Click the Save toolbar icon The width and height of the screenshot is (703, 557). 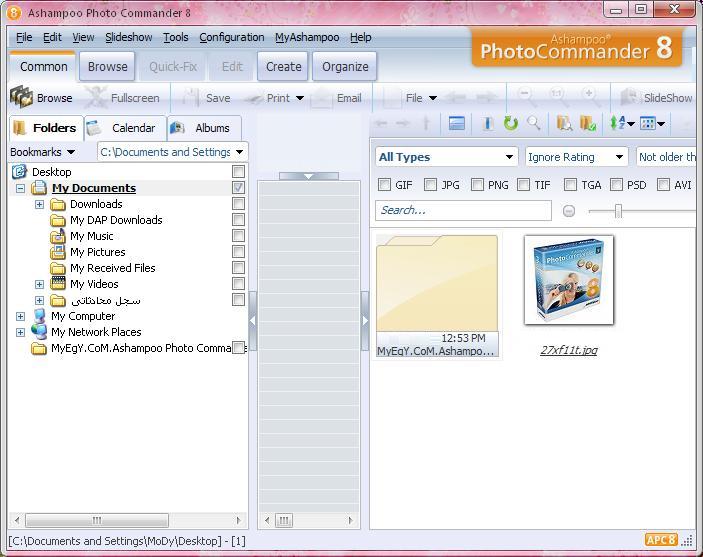tap(191, 97)
